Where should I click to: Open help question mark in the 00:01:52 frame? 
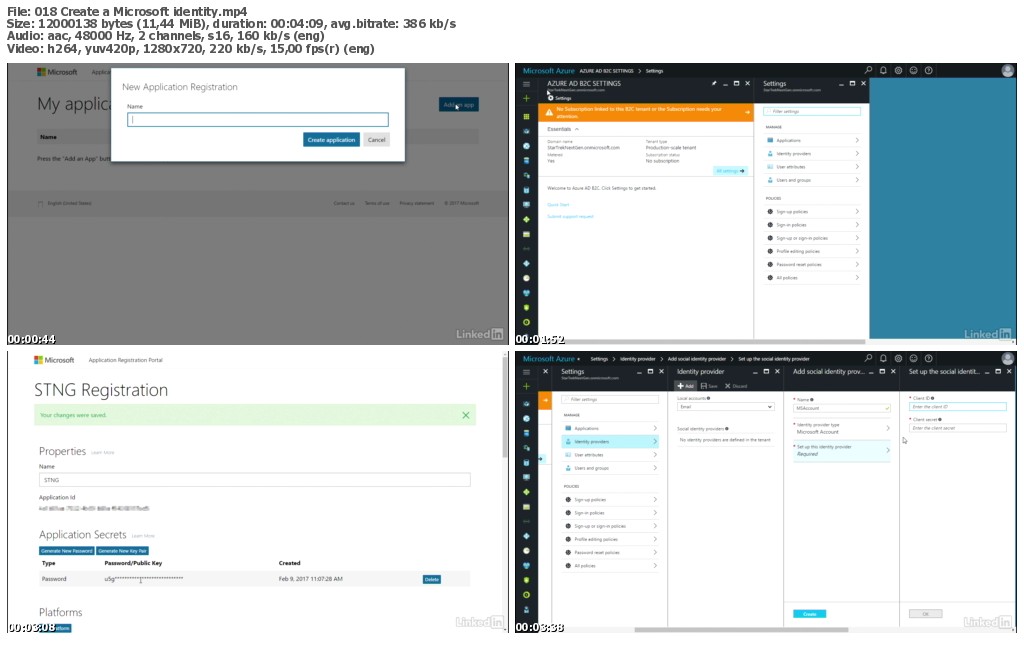(x=928, y=70)
